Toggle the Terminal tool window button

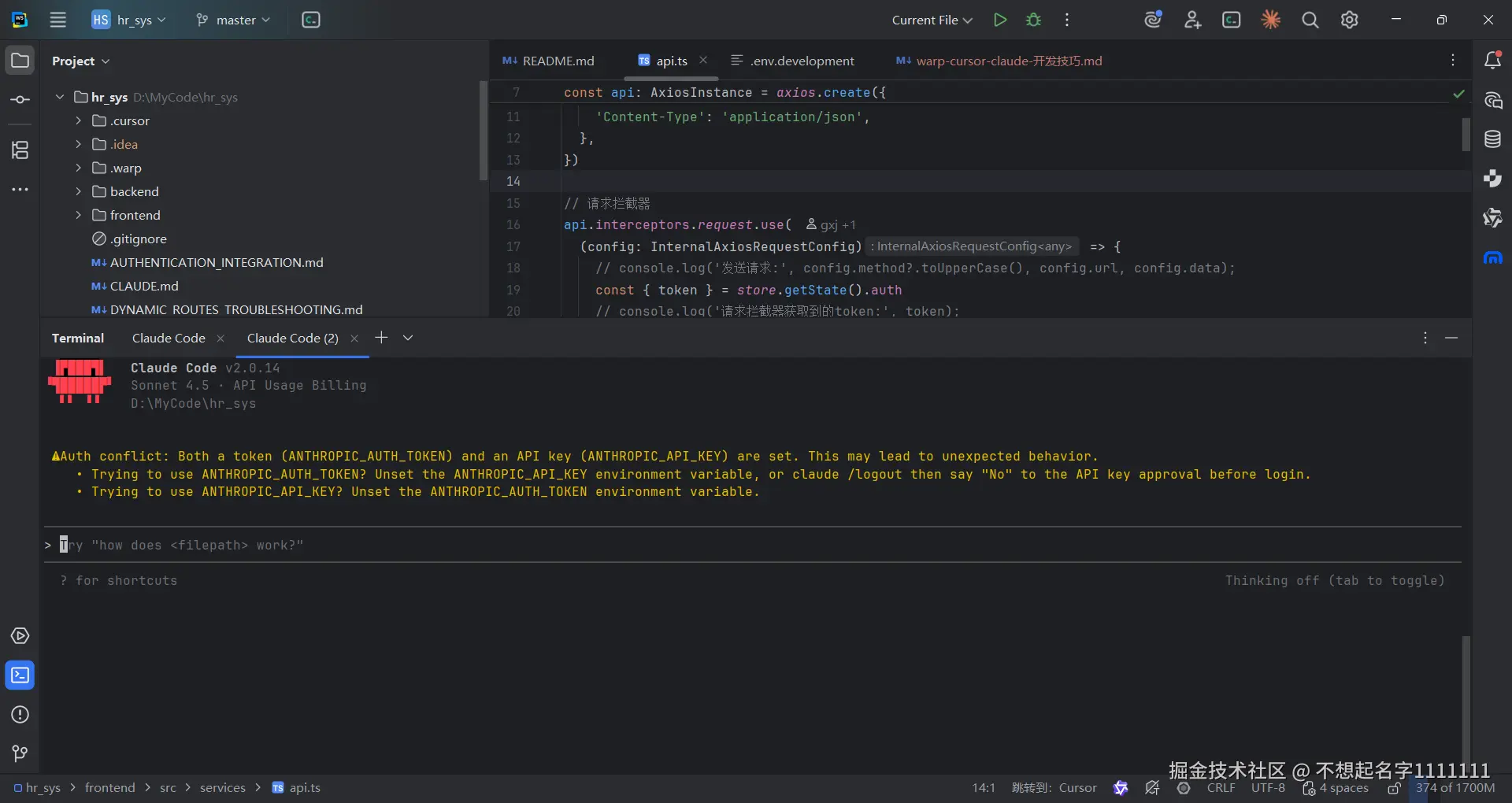pos(20,675)
